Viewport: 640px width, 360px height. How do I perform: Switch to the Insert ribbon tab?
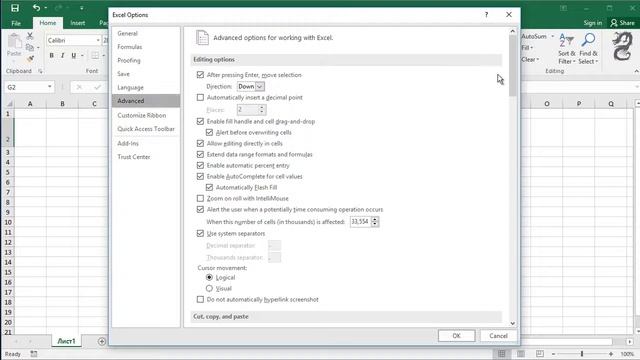coord(78,23)
